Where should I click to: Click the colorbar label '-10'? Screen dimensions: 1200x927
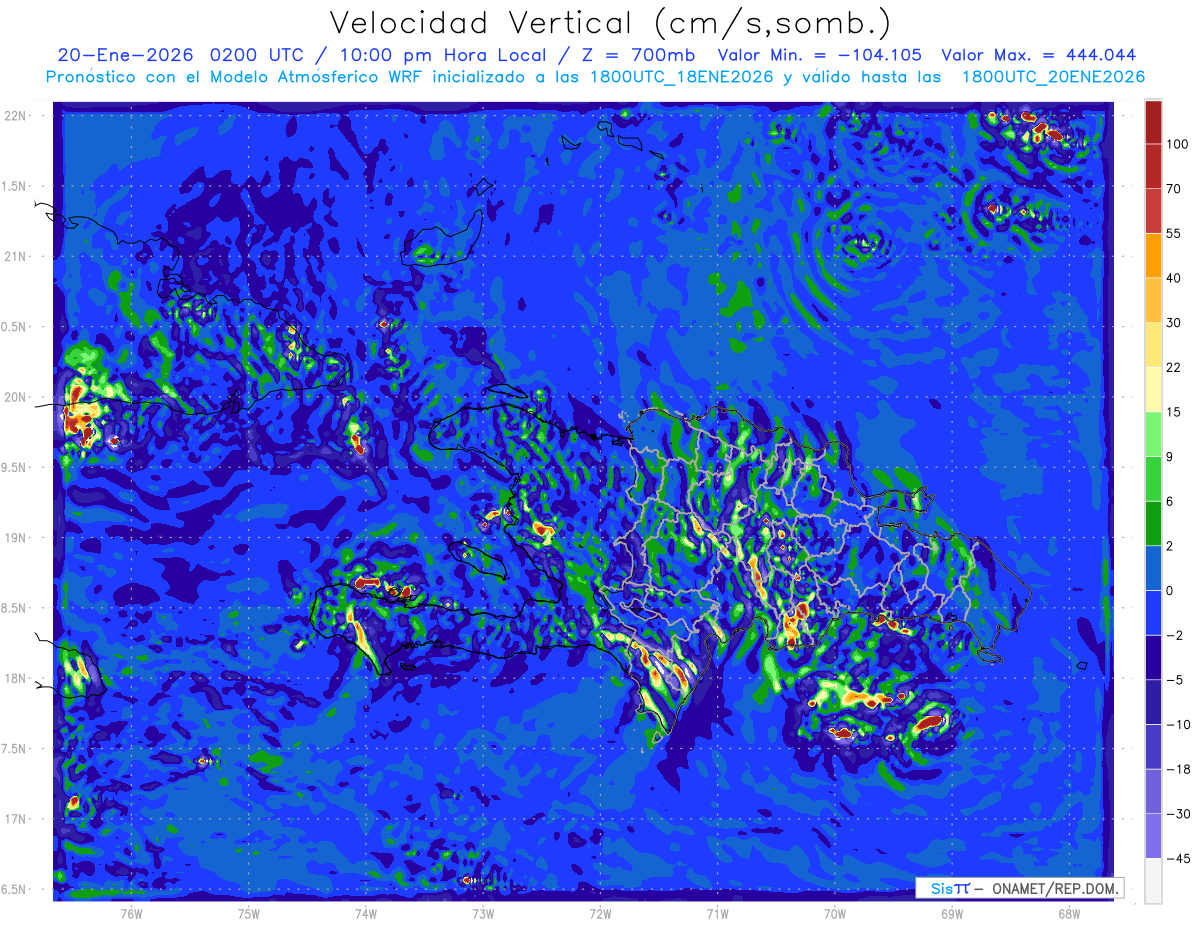pos(1177,724)
